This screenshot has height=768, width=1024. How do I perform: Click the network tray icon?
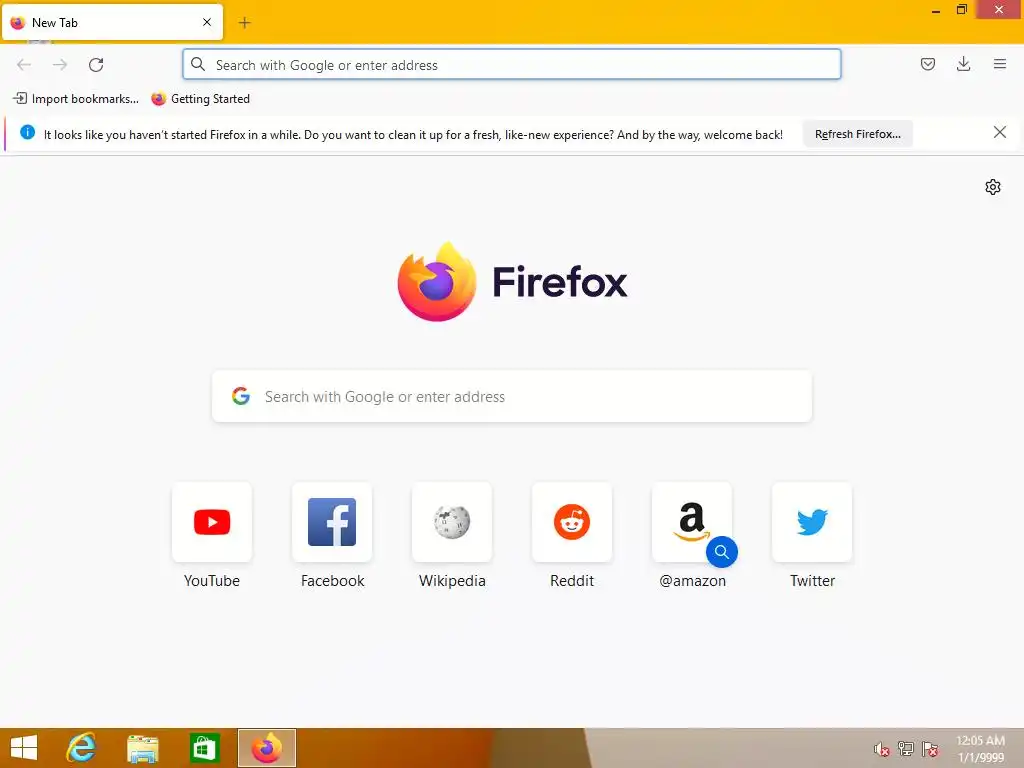coord(906,748)
